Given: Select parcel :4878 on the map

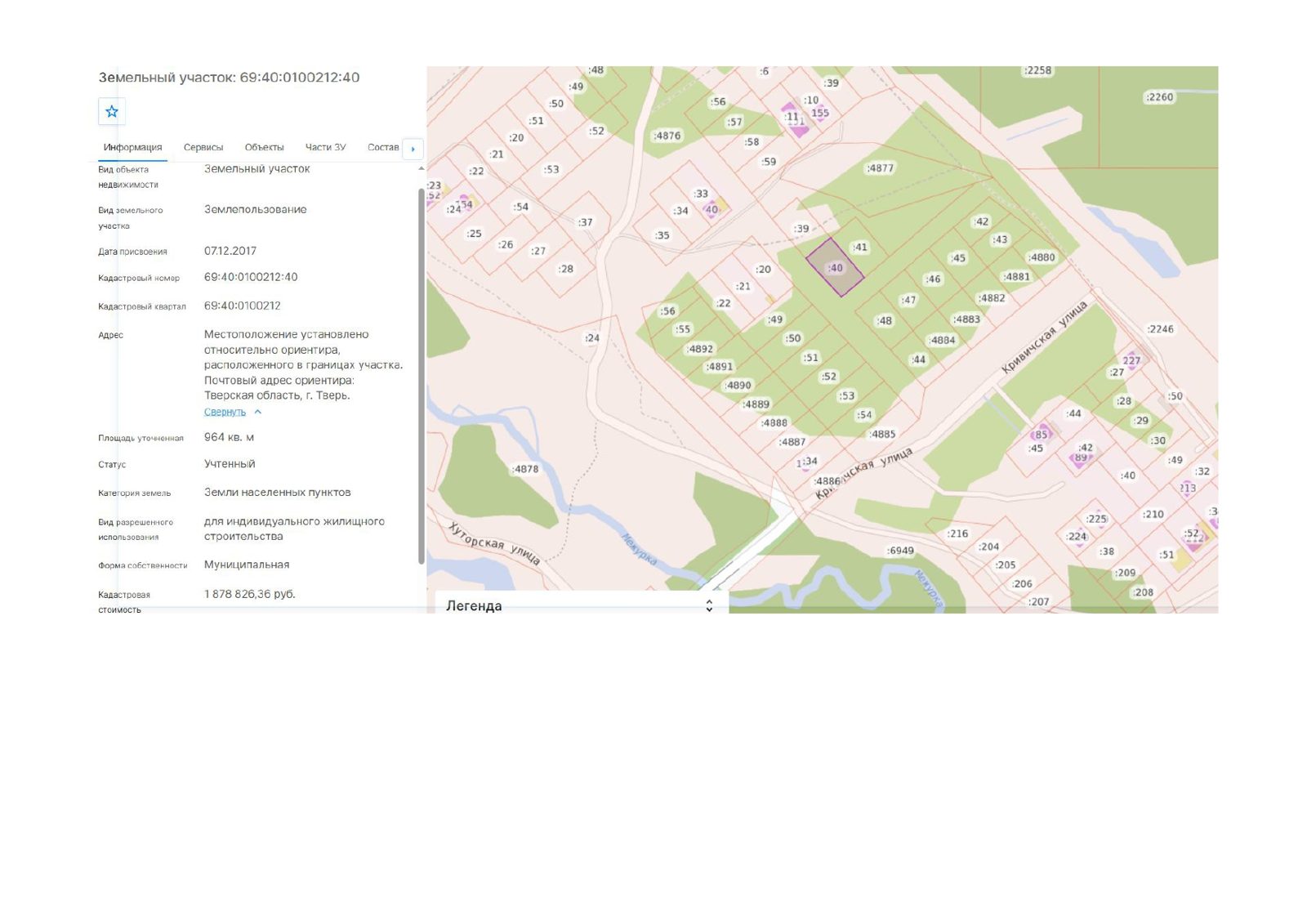Looking at the screenshot, I should coord(525,469).
